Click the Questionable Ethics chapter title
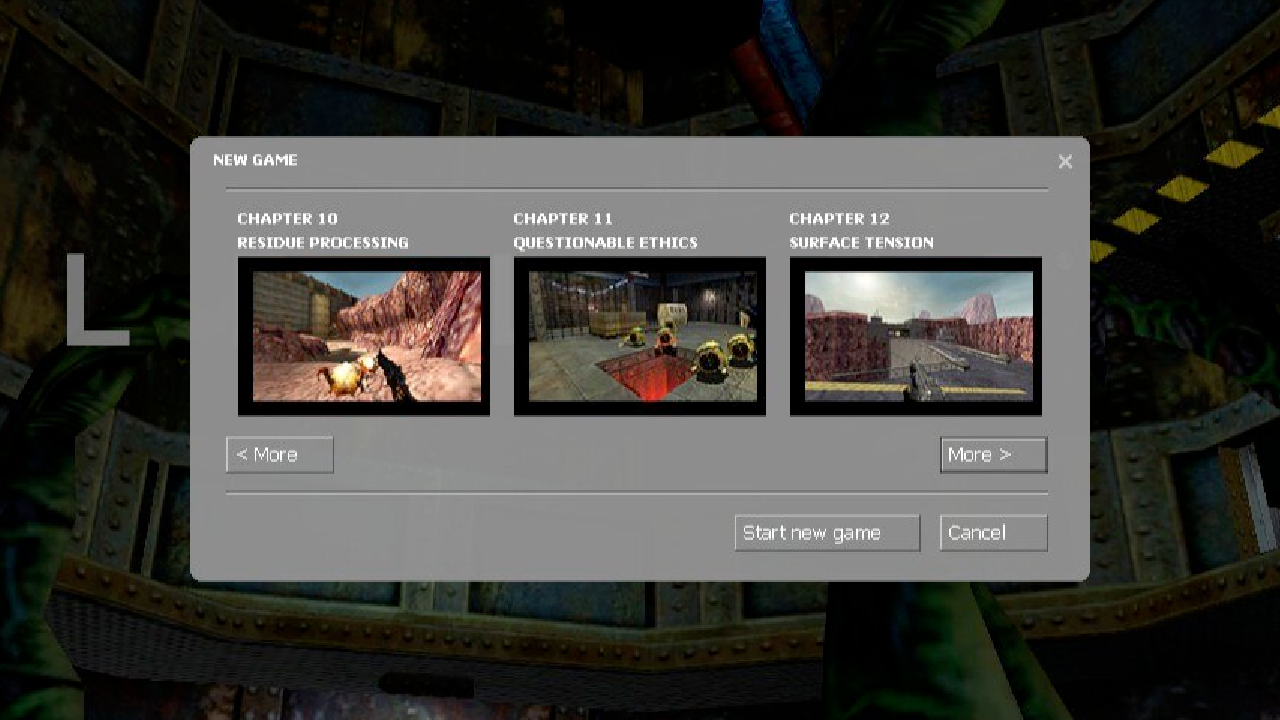 [x=606, y=242]
